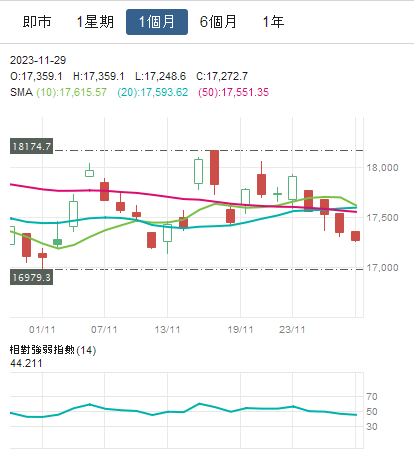The image size is (414, 460).
Task: Click the 13/11 date axis marker
Action: coord(167,330)
